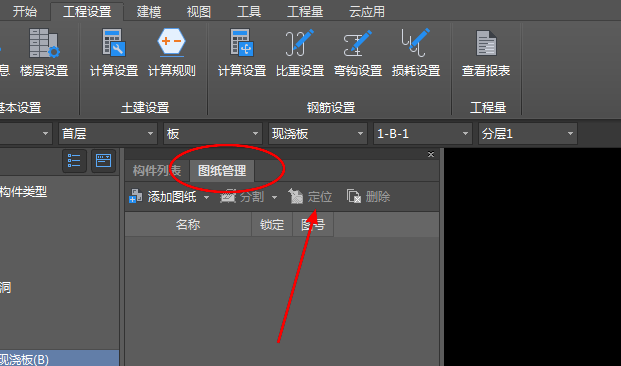621x366 pixels.
Task: Switch to 工具 ribbon tab
Action: point(249,11)
